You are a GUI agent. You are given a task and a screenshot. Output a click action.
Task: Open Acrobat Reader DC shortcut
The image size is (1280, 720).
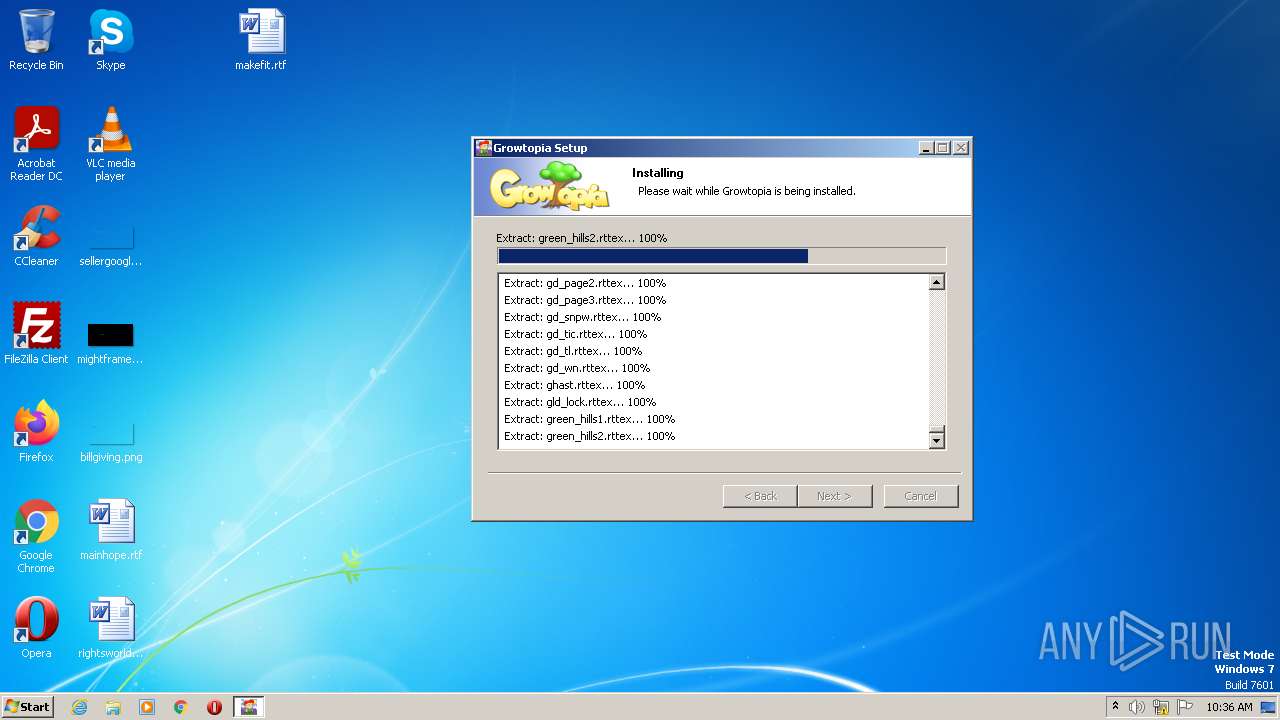click(36, 143)
